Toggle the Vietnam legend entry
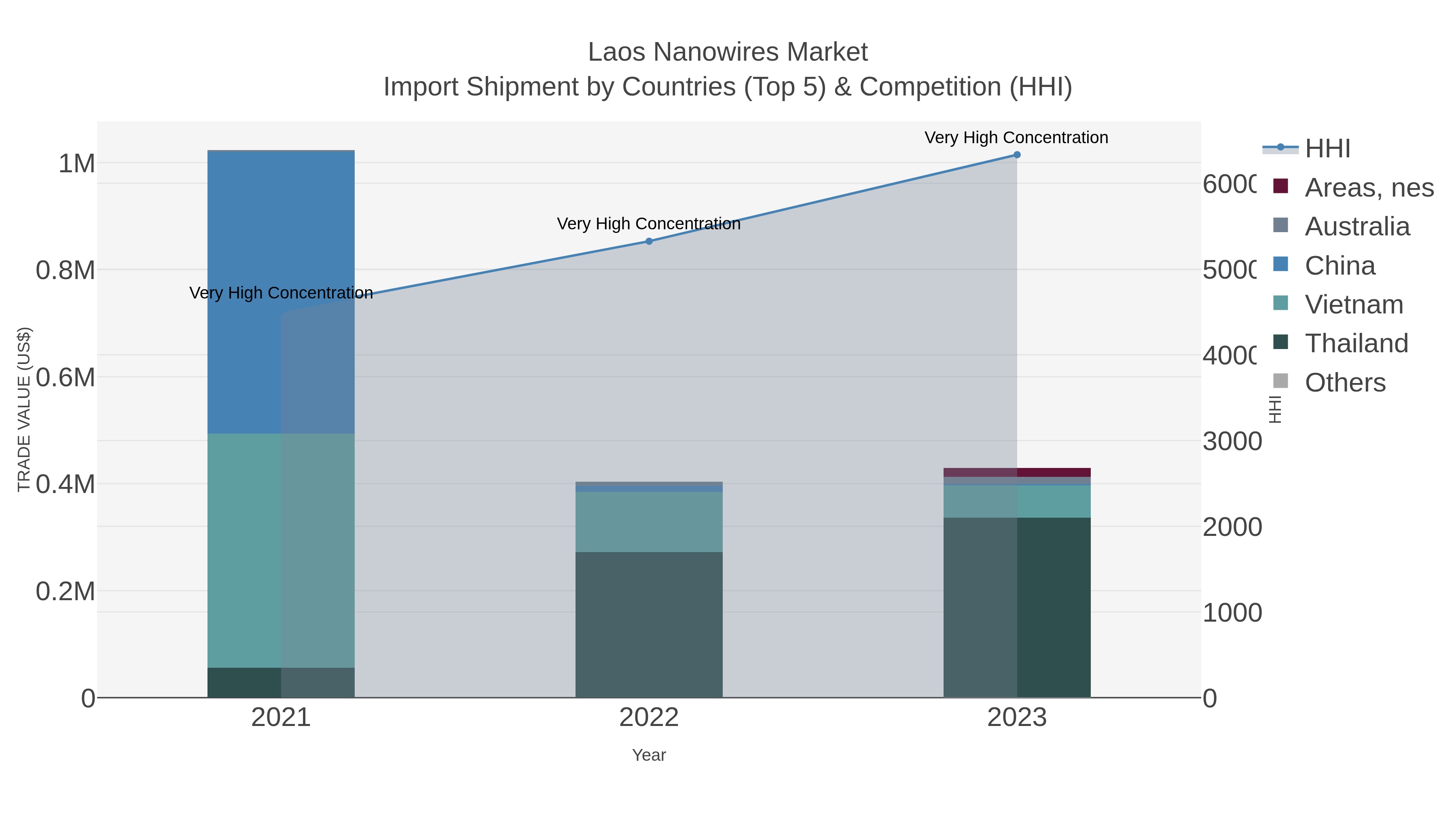This screenshot has width=1456, height=819. (x=1338, y=304)
